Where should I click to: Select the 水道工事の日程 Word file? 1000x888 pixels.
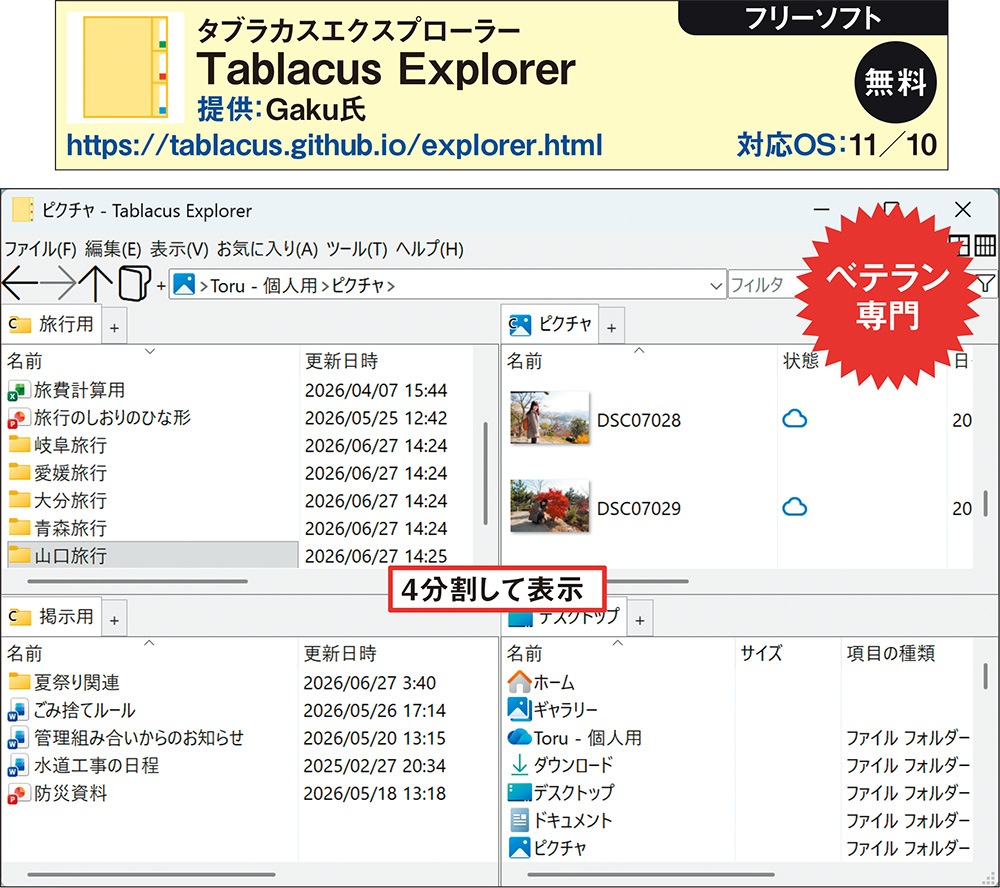pos(84,765)
